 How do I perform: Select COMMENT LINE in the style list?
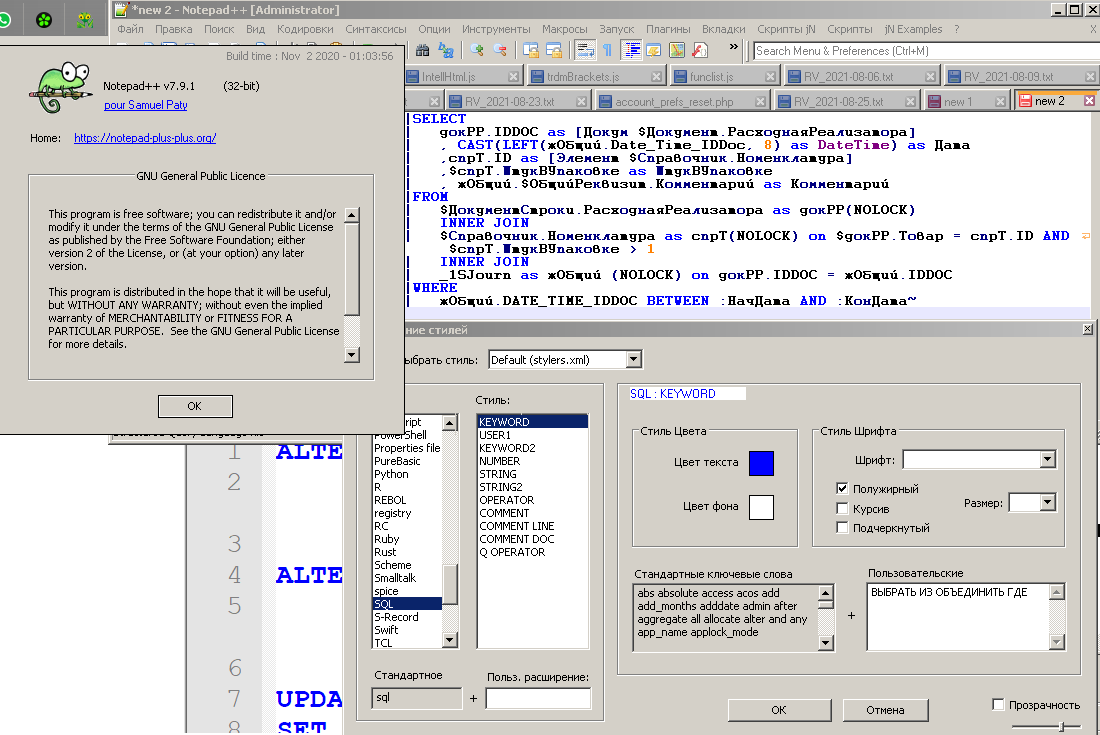[x=517, y=526]
